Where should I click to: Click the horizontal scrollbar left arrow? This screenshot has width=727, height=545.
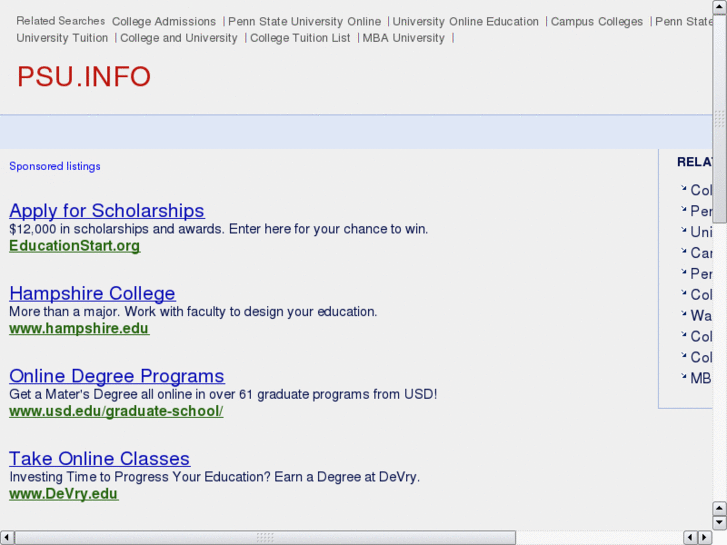click(x=7, y=538)
